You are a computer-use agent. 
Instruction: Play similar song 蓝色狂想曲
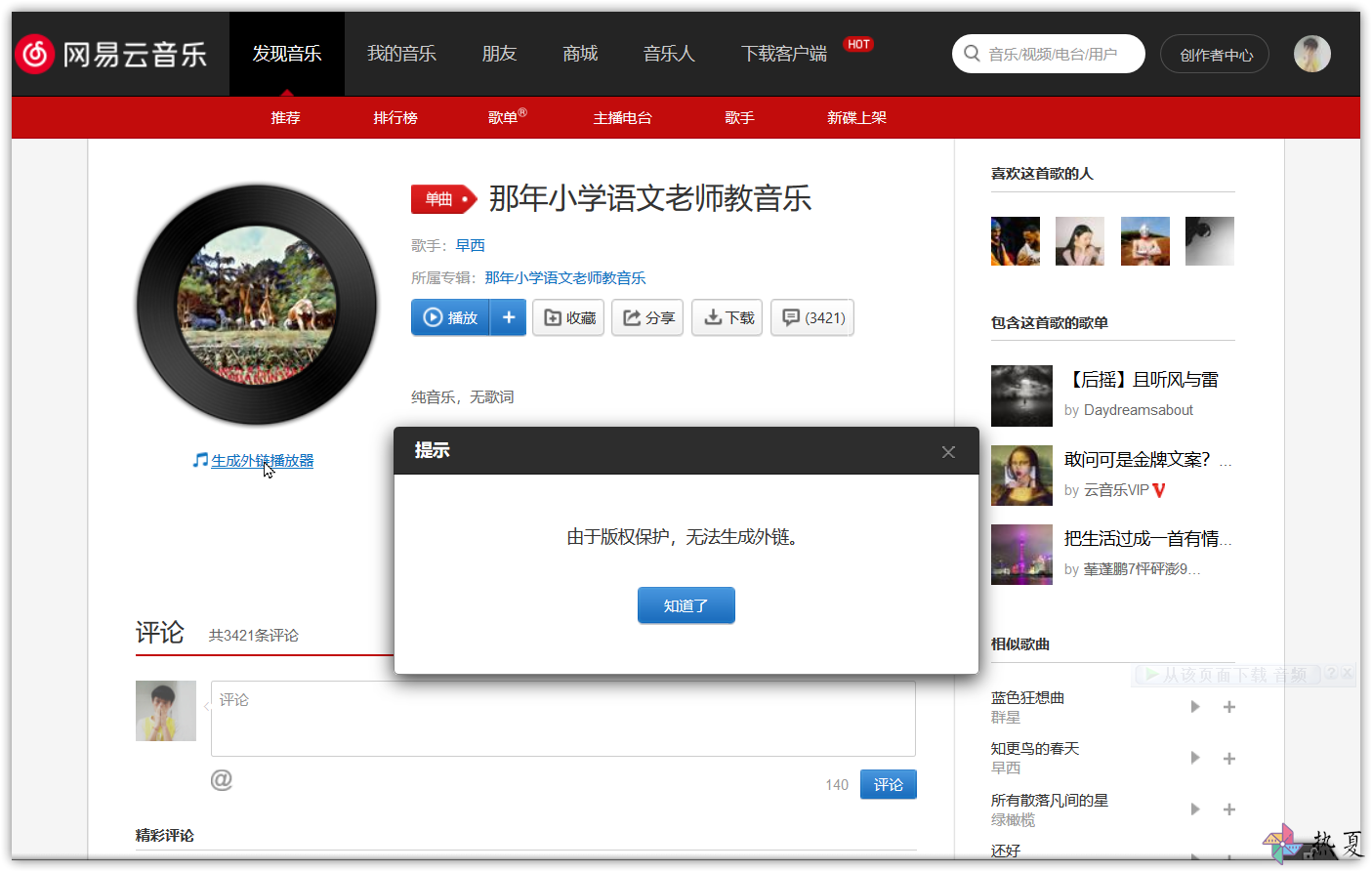point(1195,707)
